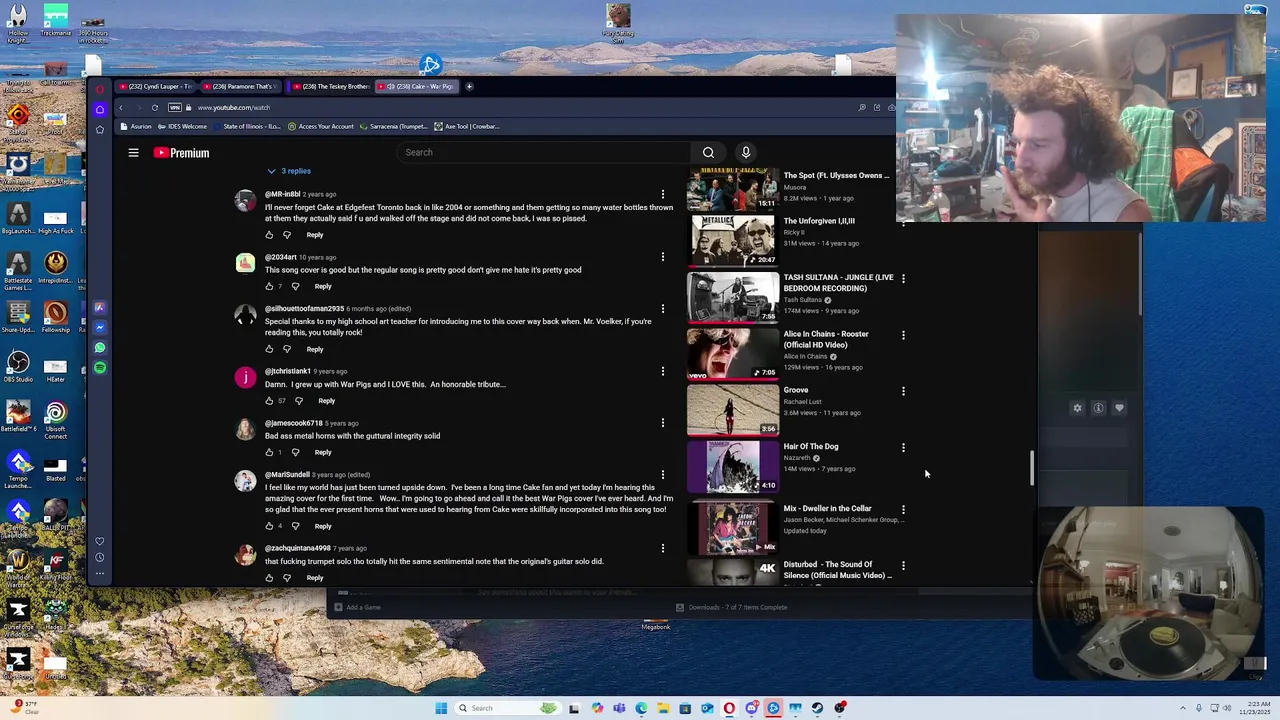
Task: Like the comment by @MR-In8bl
Action: [x=269, y=235]
